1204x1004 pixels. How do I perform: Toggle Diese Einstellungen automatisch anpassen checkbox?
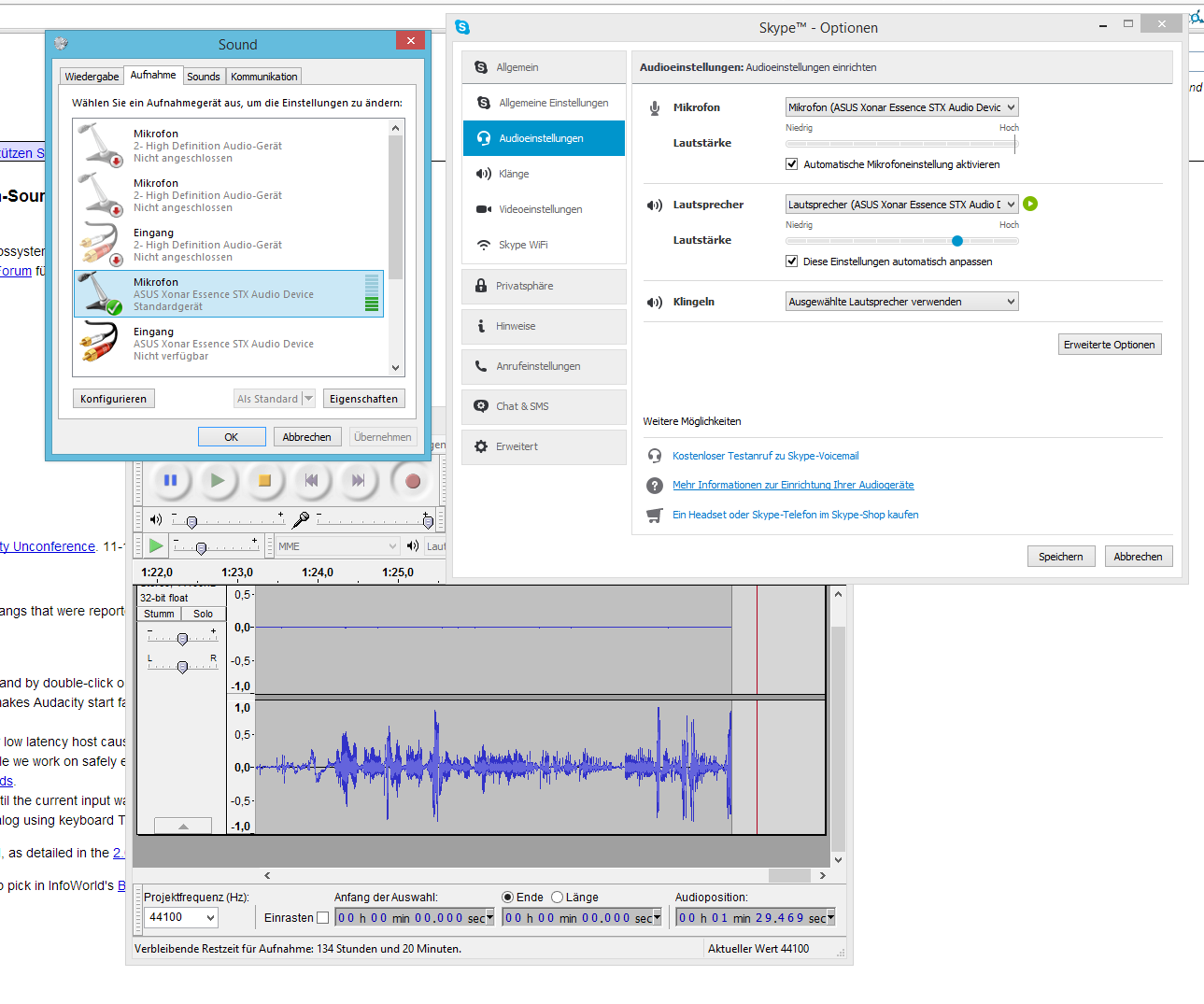tap(792, 262)
